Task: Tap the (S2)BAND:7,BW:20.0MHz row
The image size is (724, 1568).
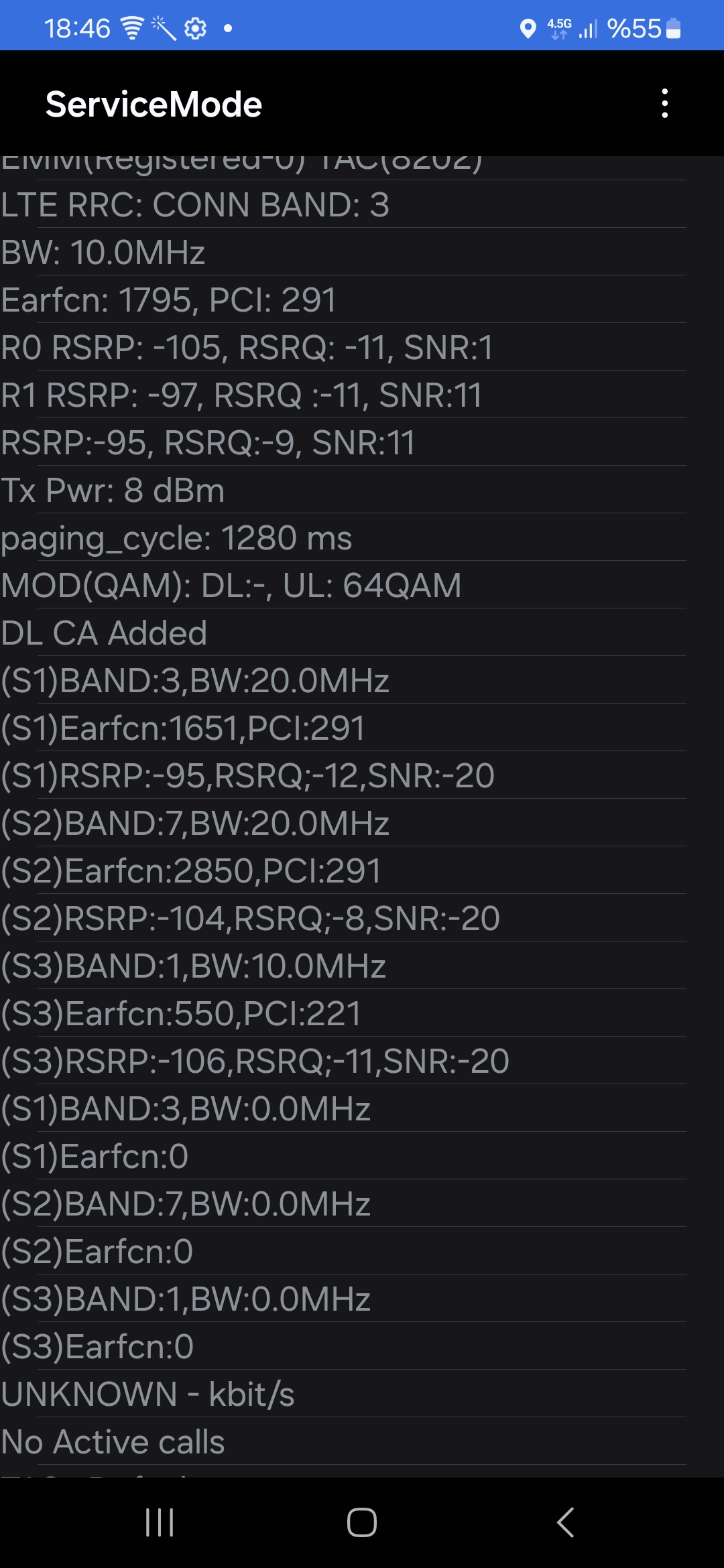Action: pyautogui.click(x=343, y=823)
